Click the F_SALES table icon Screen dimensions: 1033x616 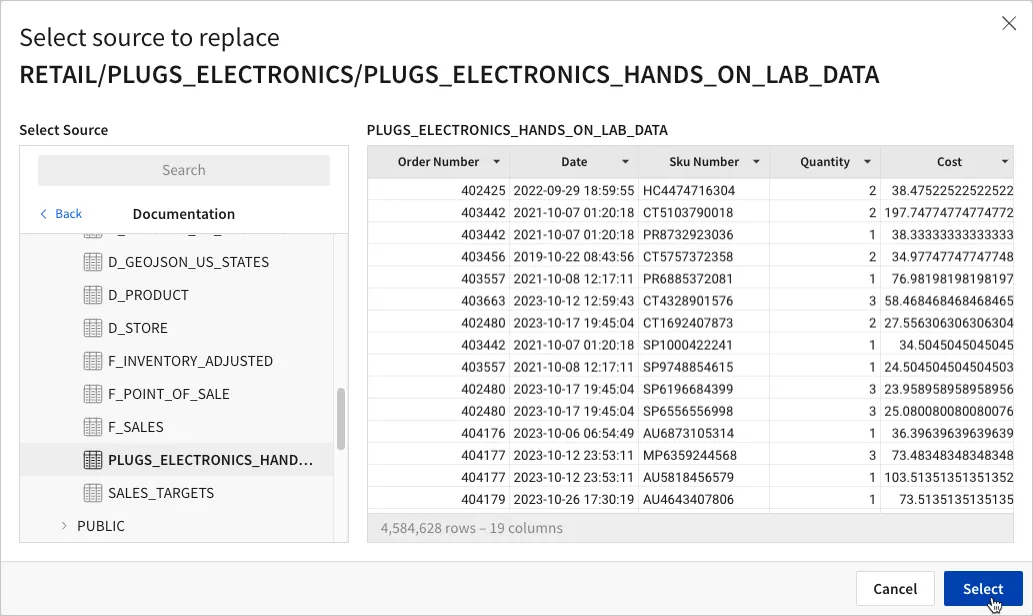click(93, 427)
